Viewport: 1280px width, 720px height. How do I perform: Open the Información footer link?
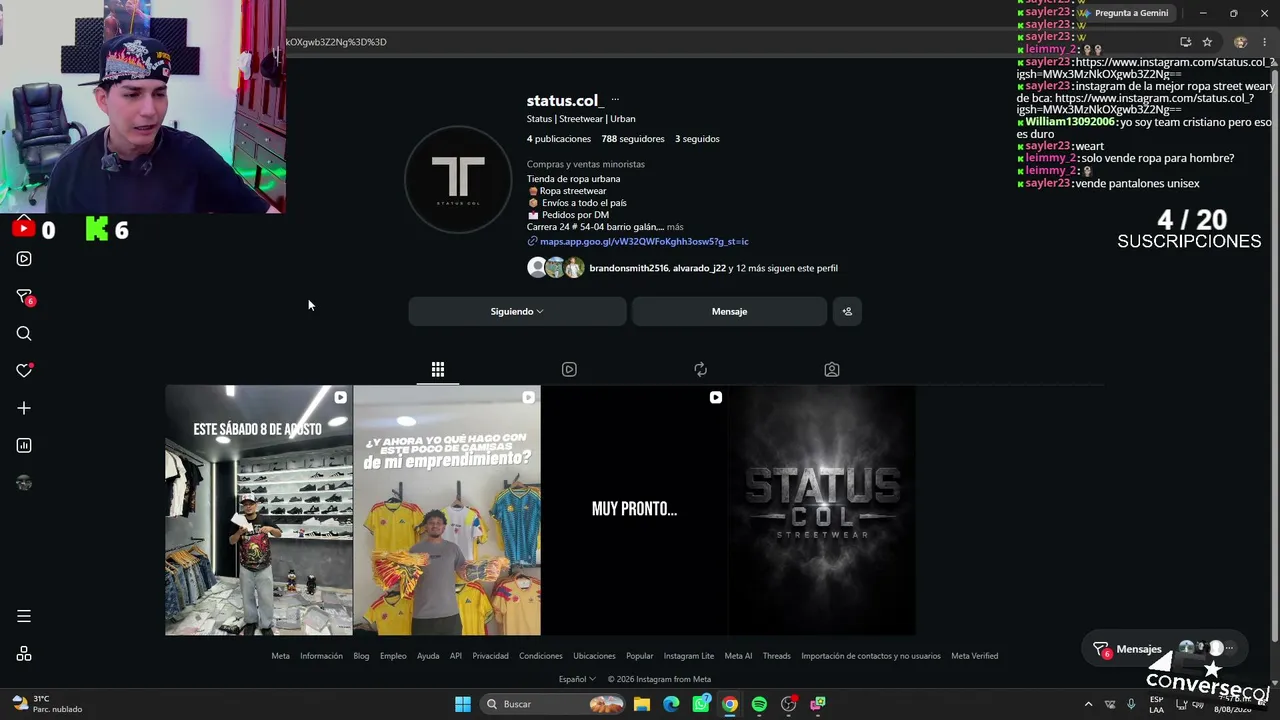[x=321, y=656]
